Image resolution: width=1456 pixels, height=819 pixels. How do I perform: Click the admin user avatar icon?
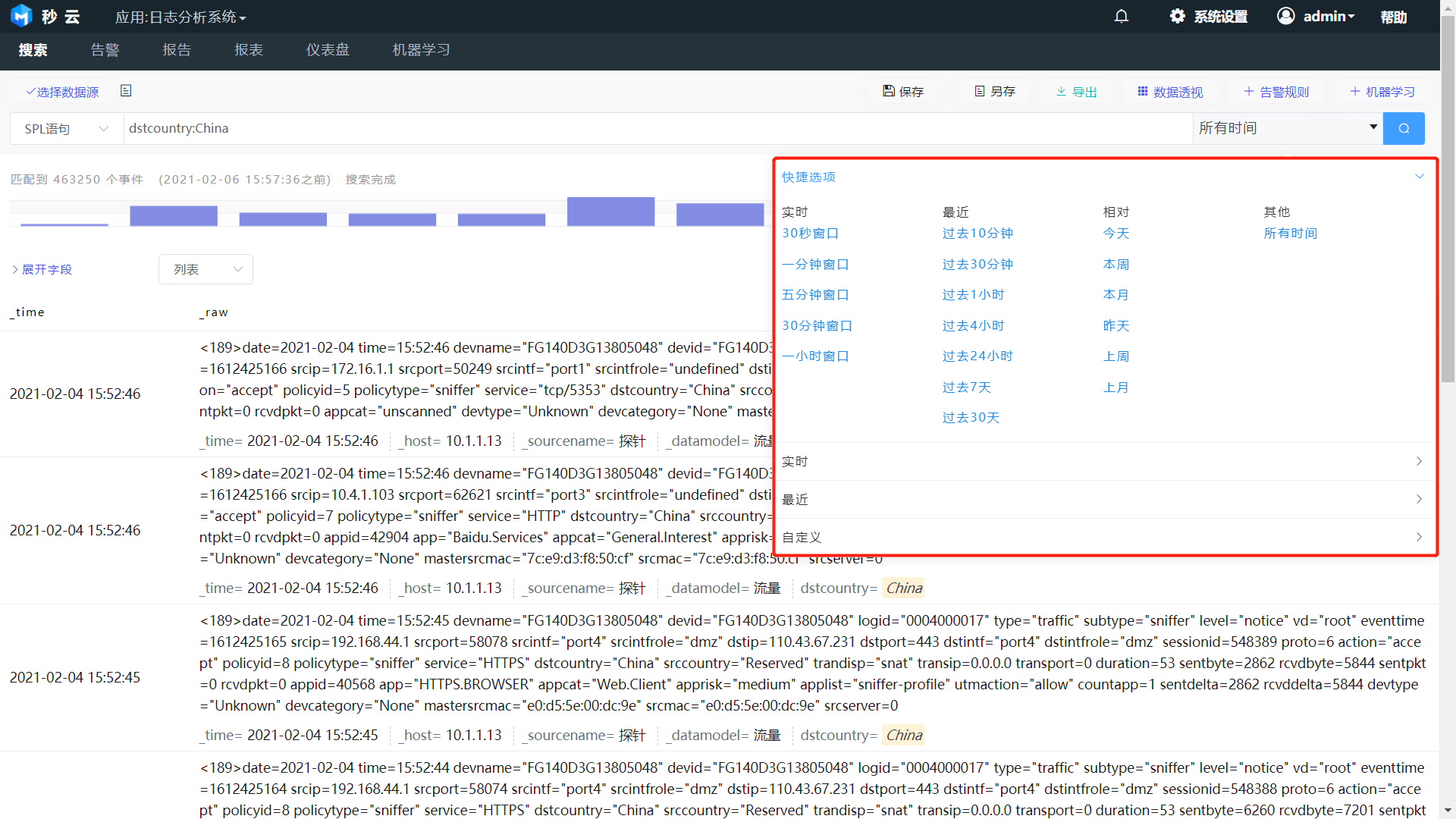pos(1285,16)
